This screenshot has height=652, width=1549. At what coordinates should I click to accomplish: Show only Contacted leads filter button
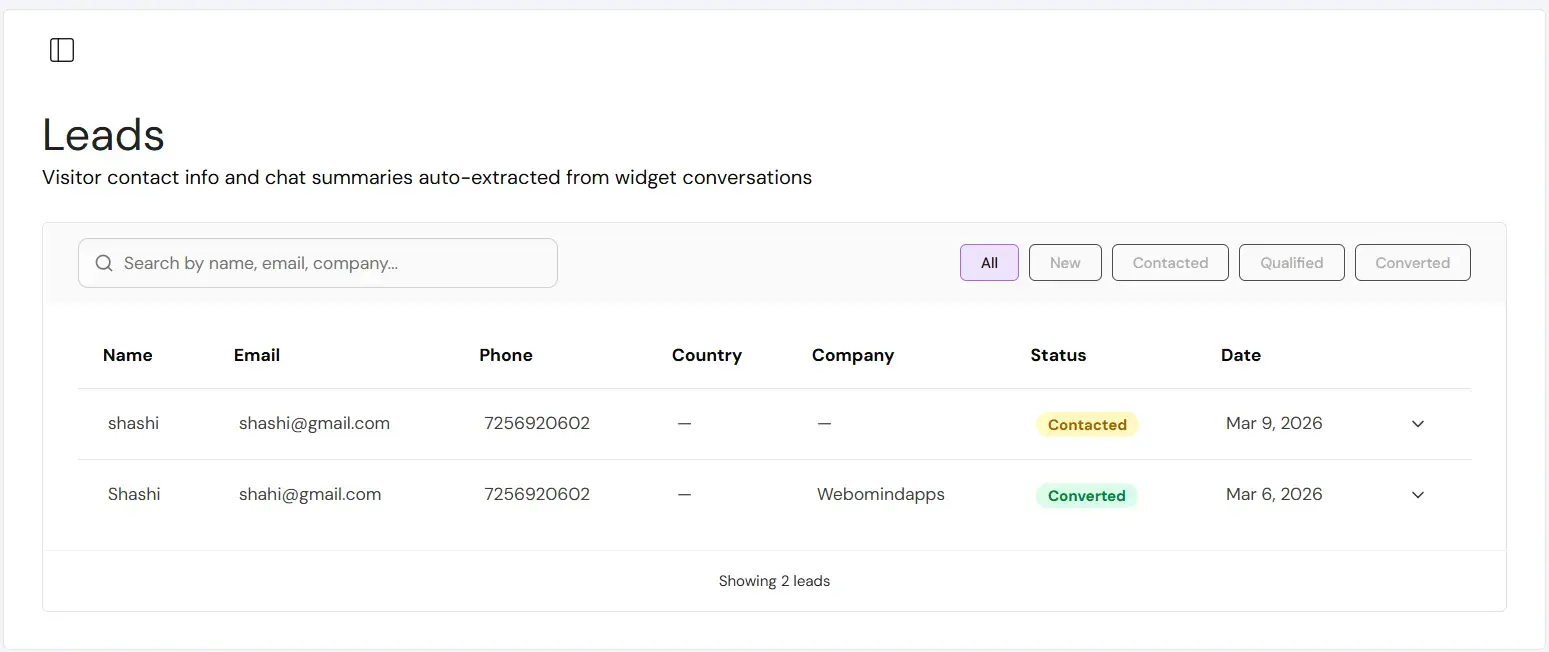click(x=1170, y=263)
